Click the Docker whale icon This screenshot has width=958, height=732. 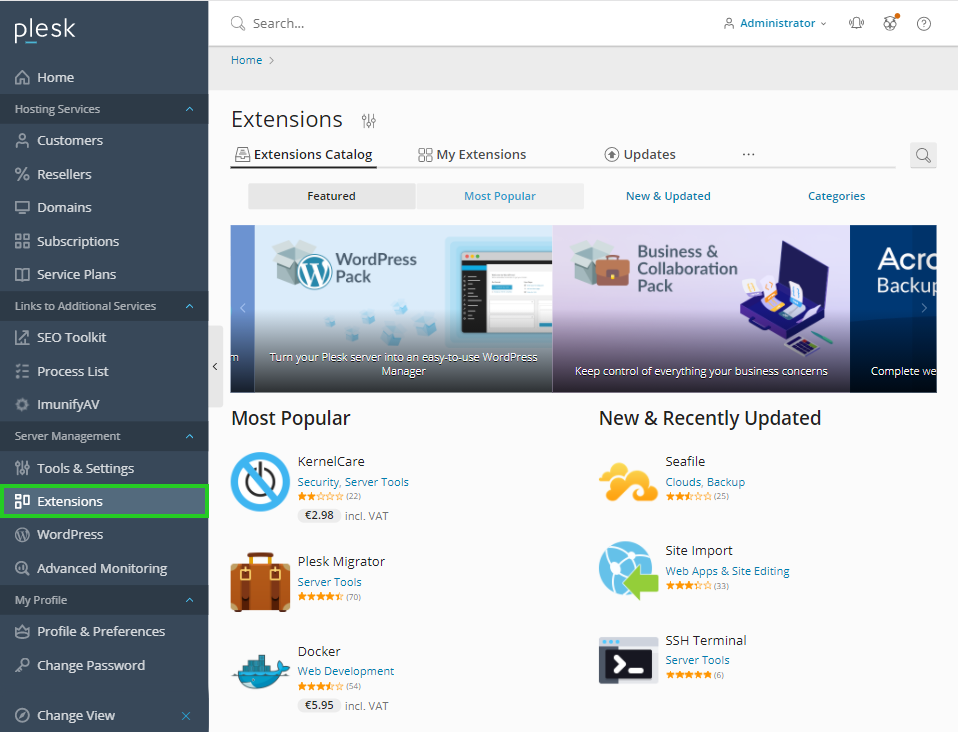pos(260,671)
